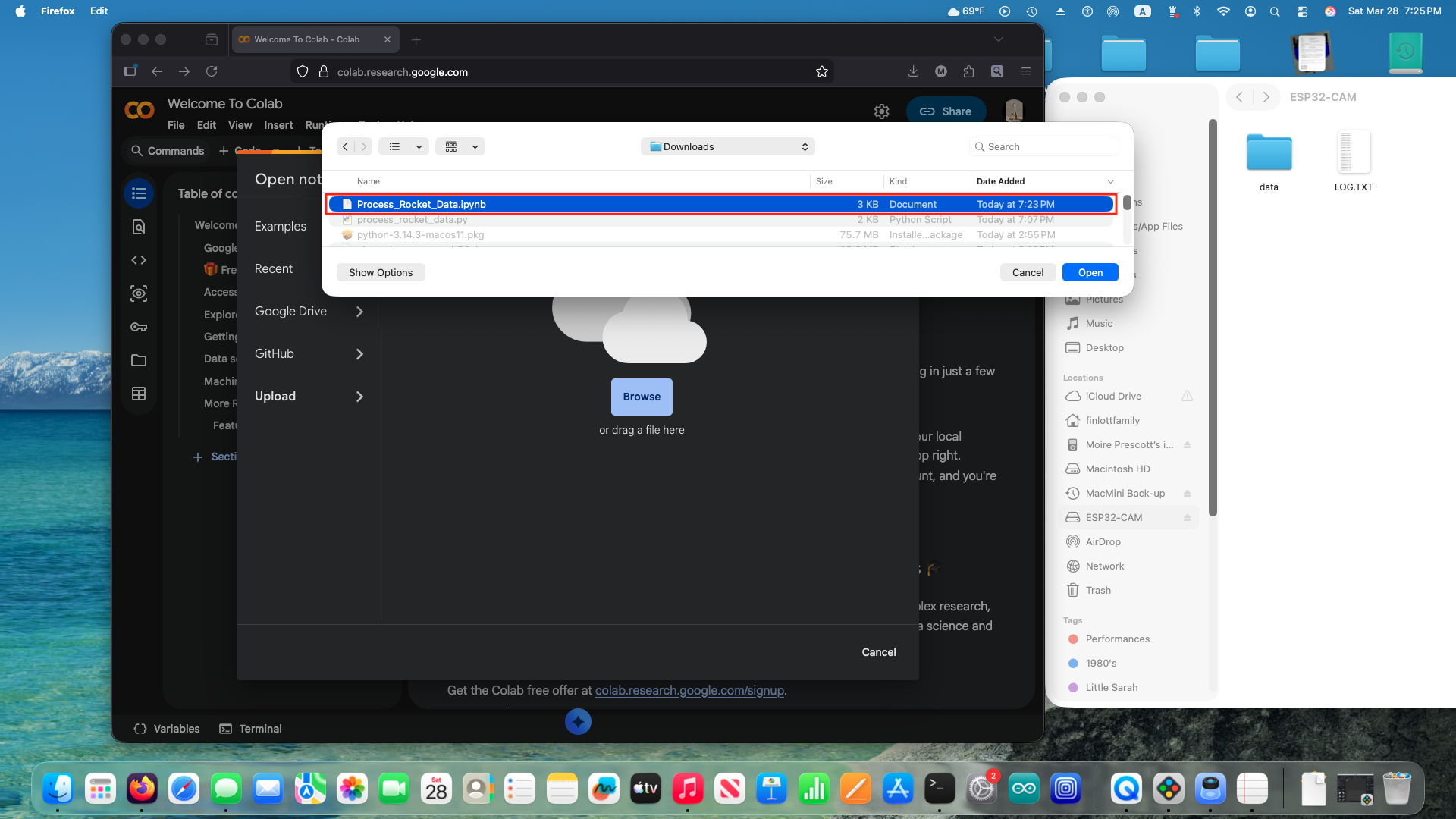
Task: Click Show Options in file dialog
Action: 381,272
